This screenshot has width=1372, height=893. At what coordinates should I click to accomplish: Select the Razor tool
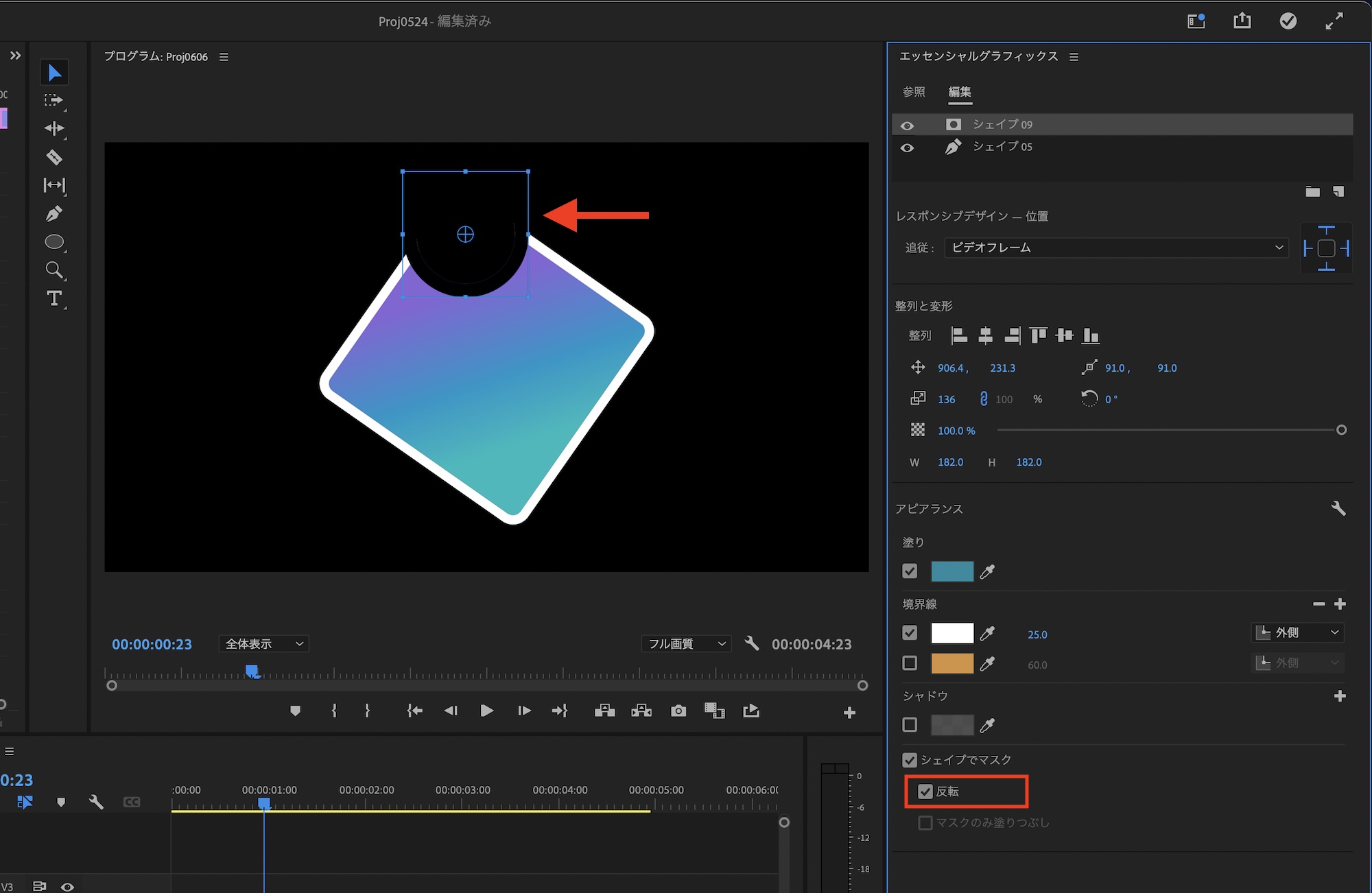[54, 157]
